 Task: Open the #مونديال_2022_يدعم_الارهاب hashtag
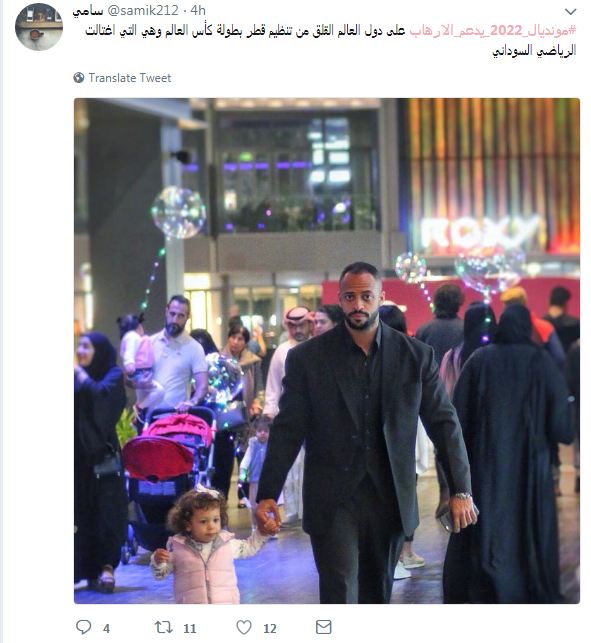pos(493,30)
